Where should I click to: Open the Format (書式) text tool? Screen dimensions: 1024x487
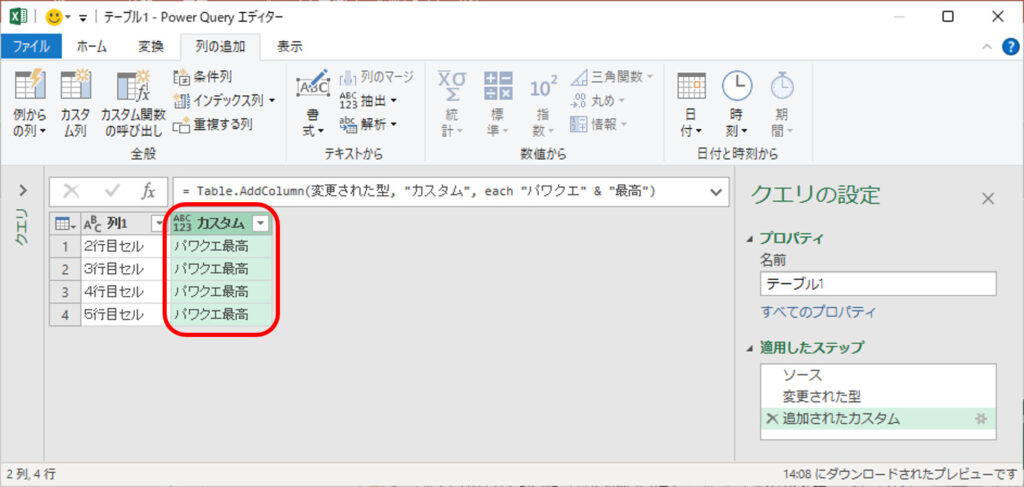(x=313, y=103)
